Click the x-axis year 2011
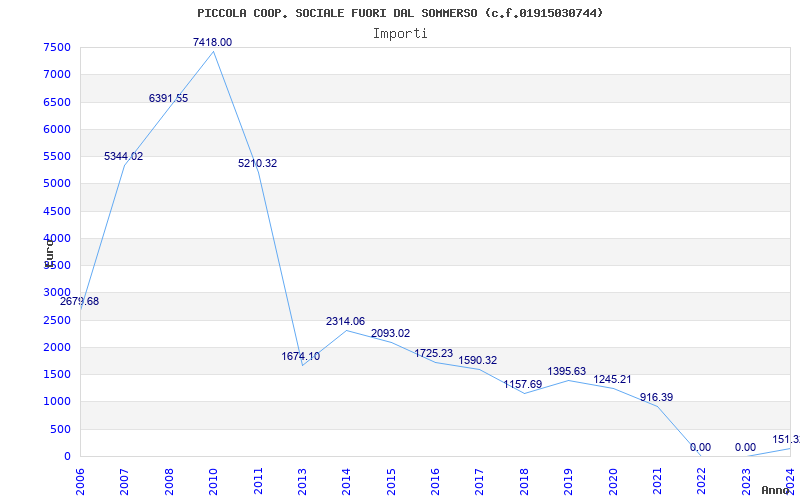 [258, 481]
